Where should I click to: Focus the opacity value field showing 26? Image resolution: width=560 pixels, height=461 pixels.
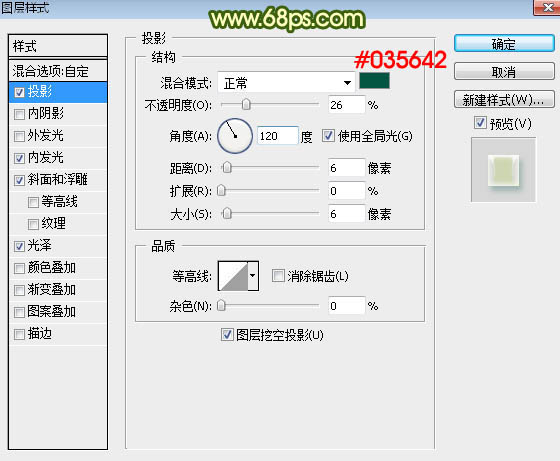click(x=346, y=105)
